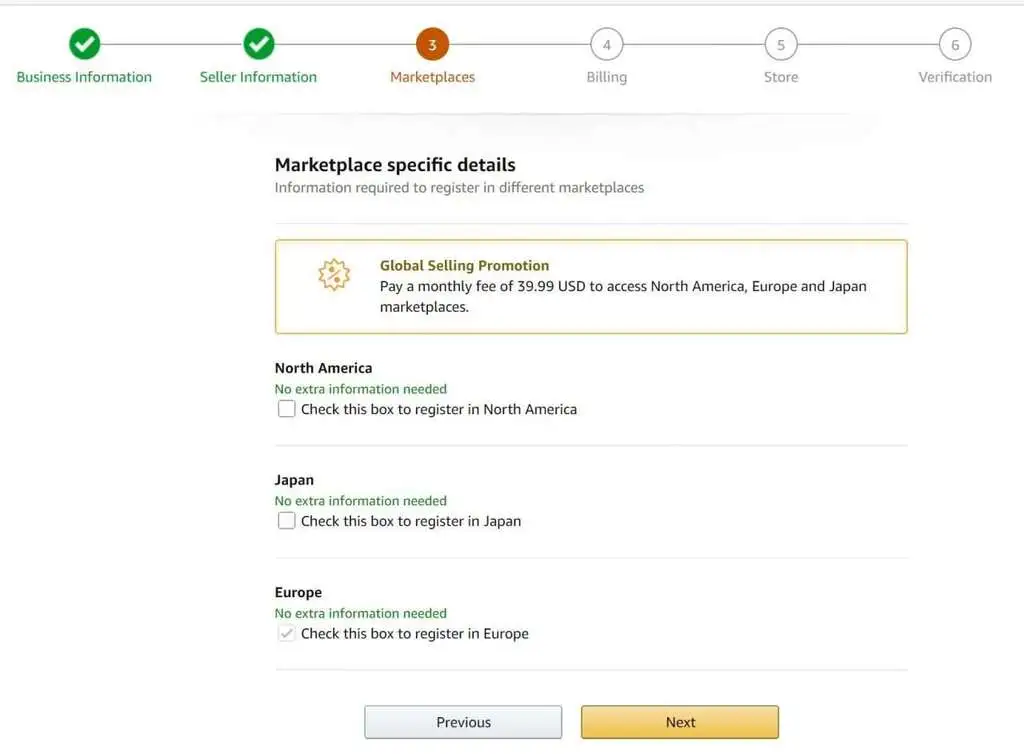This screenshot has width=1024, height=754.
Task: Select the step 6 circle above Verification
Action: [955, 44]
